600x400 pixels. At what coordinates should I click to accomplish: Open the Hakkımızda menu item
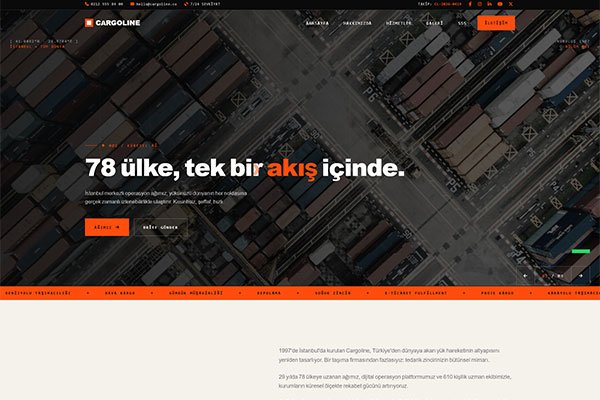click(x=357, y=23)
